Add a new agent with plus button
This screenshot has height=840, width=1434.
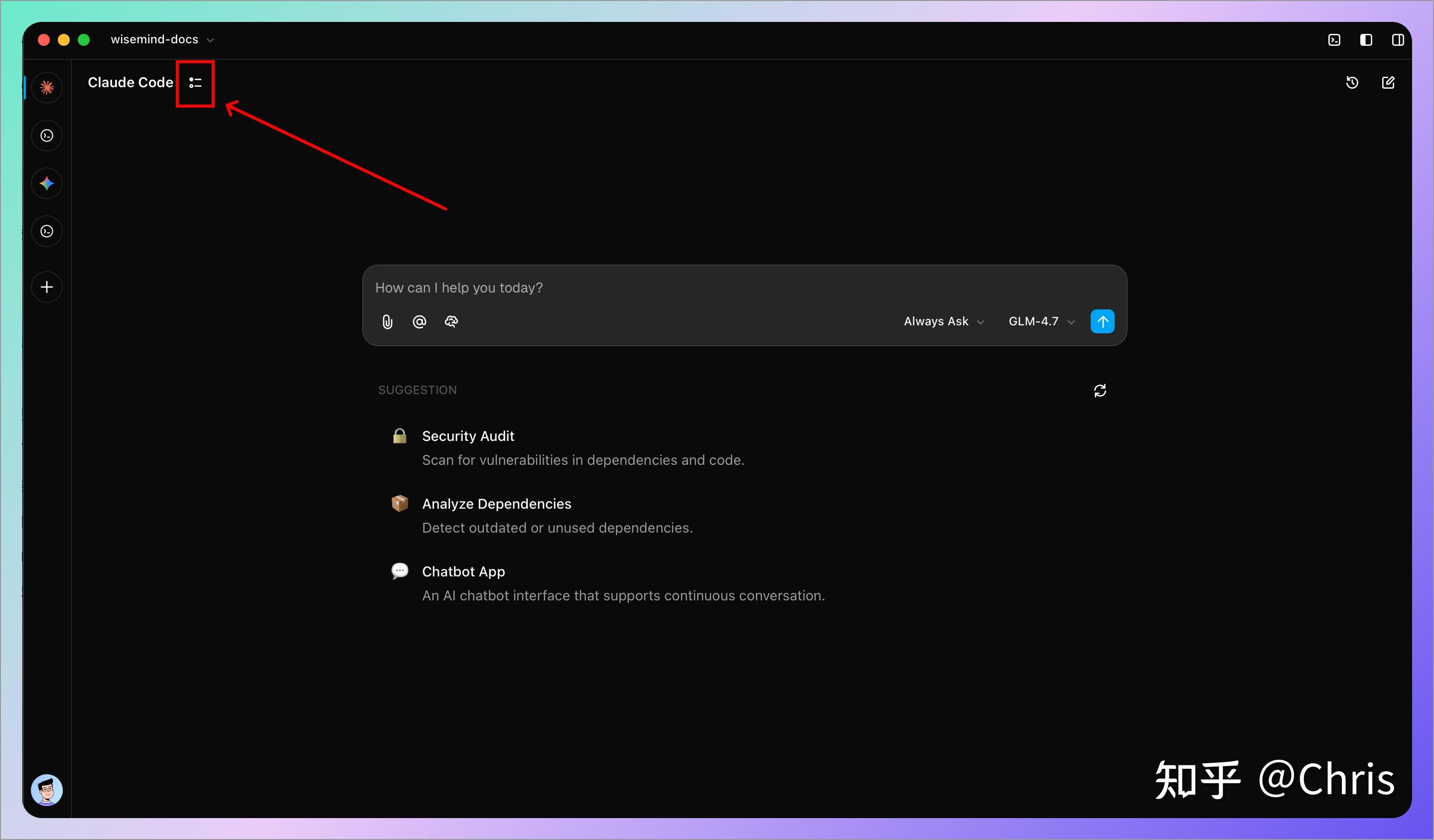point(47,287)
